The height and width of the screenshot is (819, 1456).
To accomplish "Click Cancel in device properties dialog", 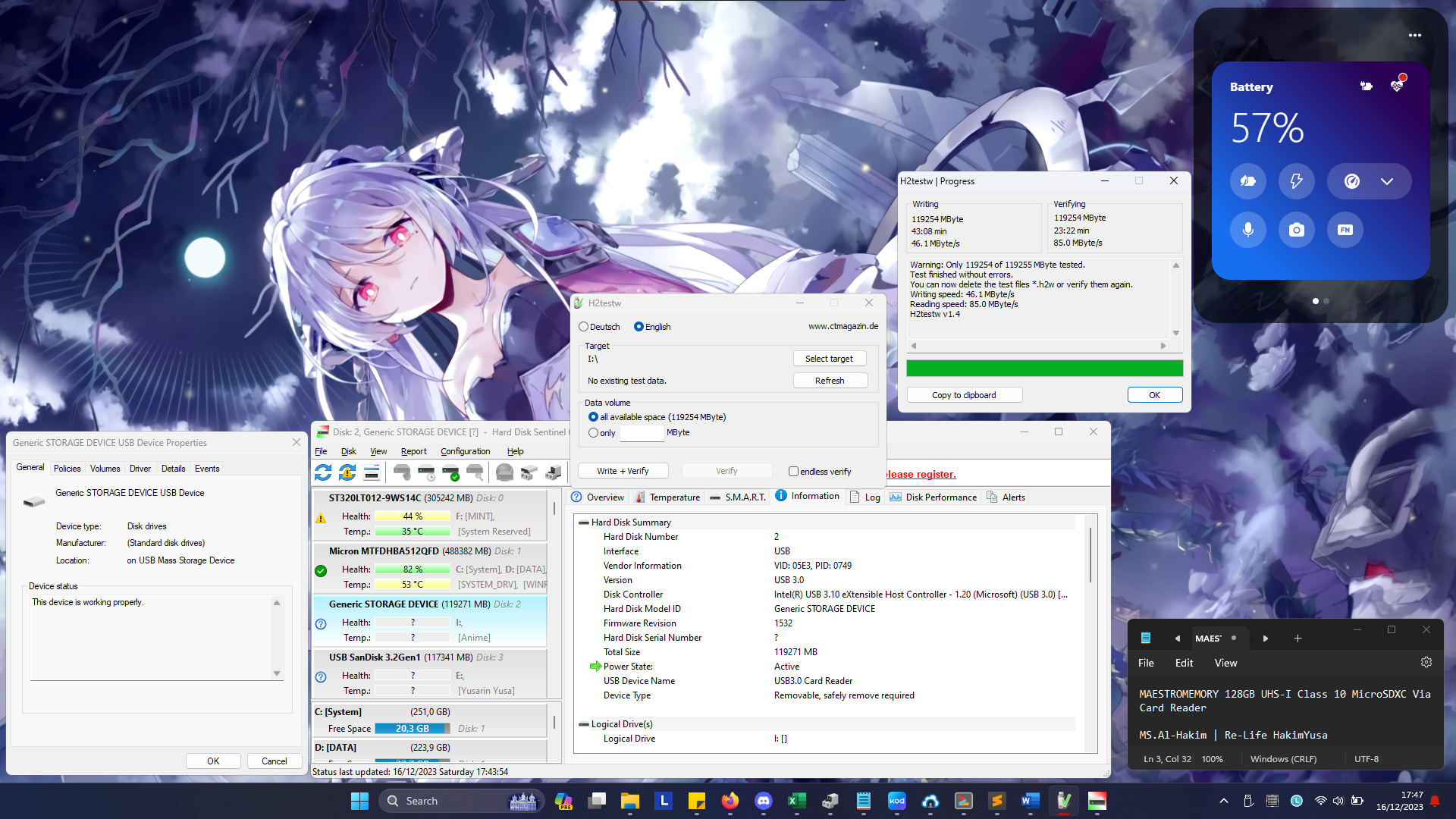I will (x=274, y=761).
